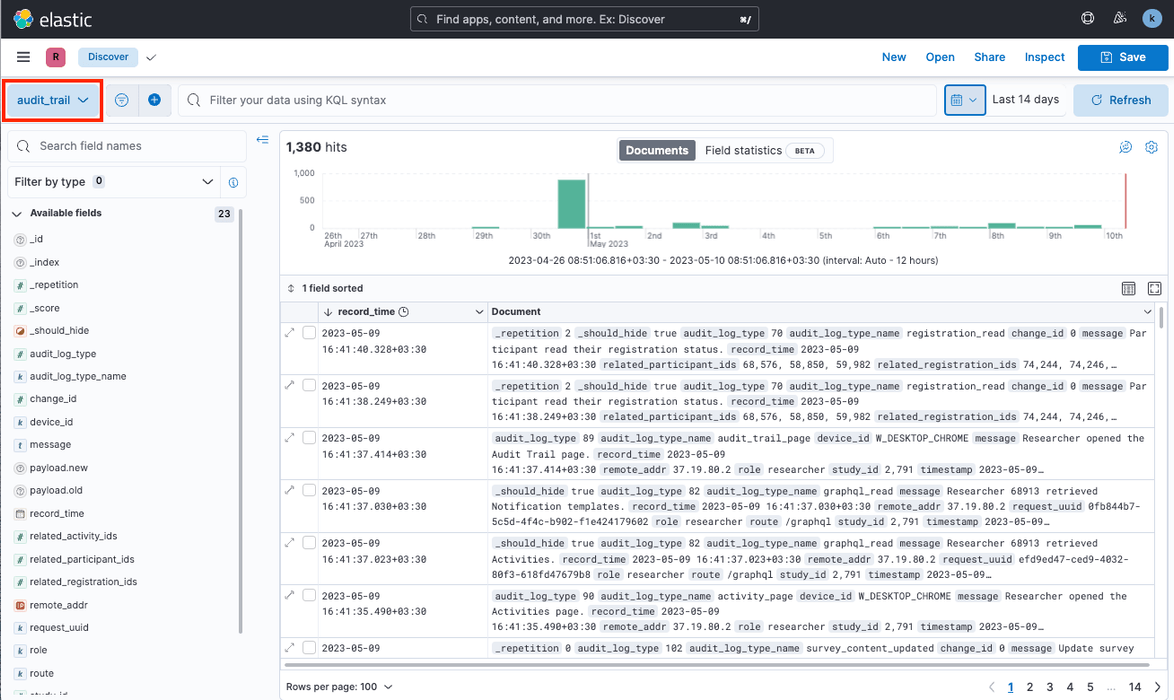
Task: Click the Save button
Action: pyautogui.click(x=1122, y=57)
